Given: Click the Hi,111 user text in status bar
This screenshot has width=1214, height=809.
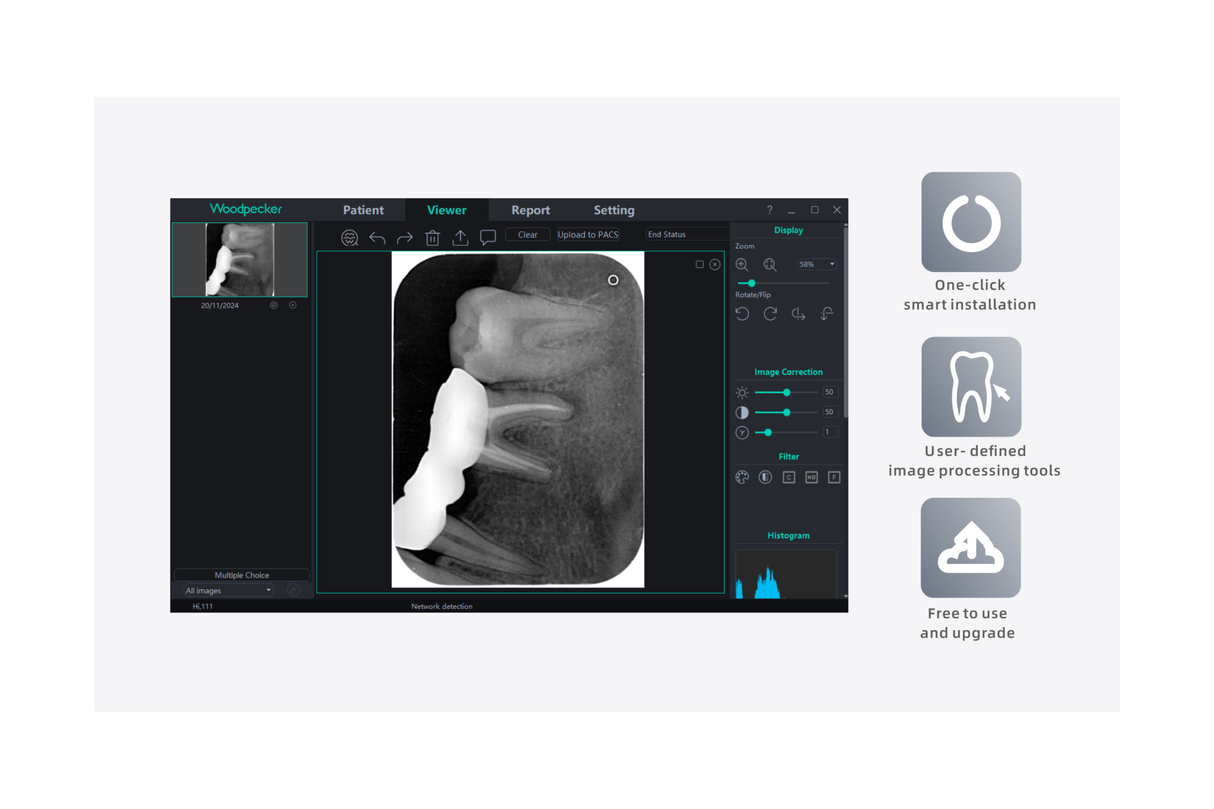Looking at the screenshot, I should (x=203, y=606).
